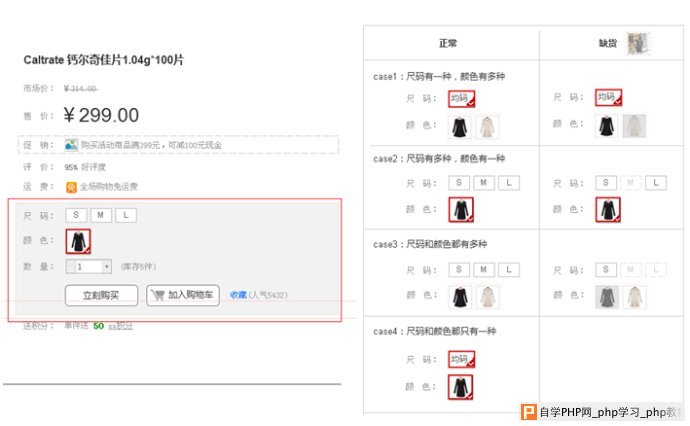Click greyed-out dark dress in case3 缺货 column

tap(607, 297)
